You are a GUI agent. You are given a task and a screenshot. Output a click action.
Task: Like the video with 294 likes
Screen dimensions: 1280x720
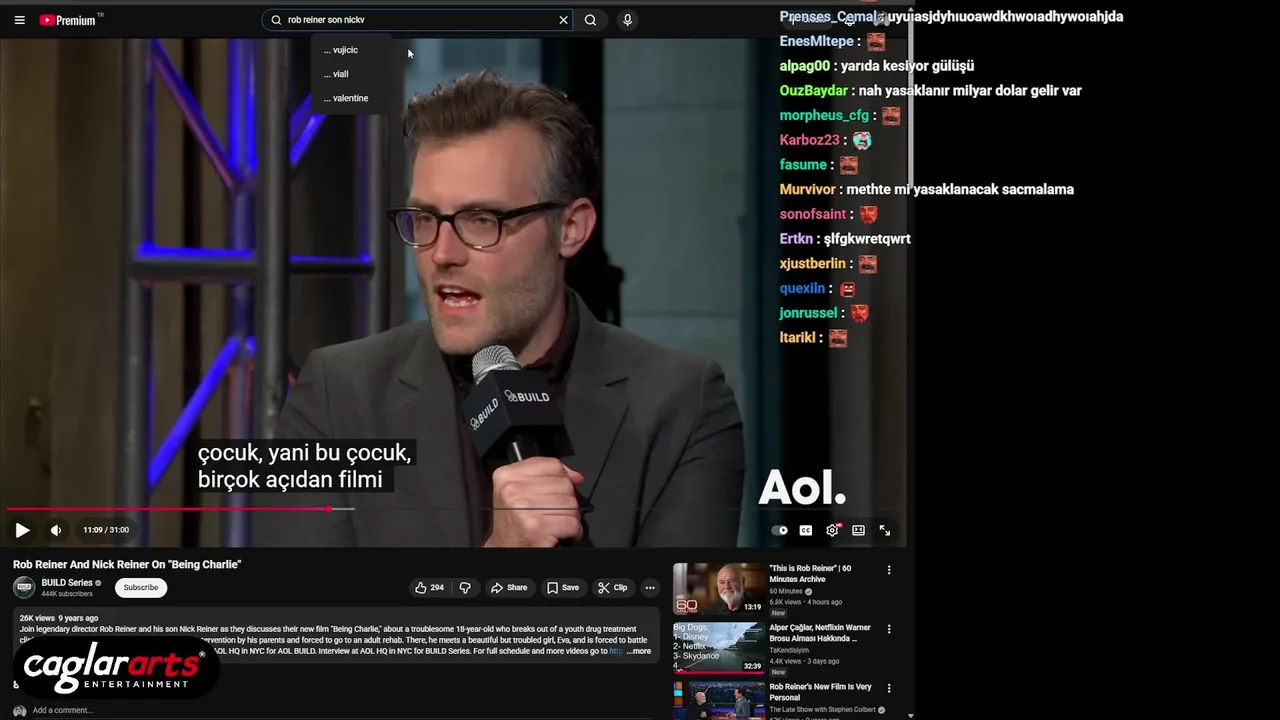coord(429,588)
